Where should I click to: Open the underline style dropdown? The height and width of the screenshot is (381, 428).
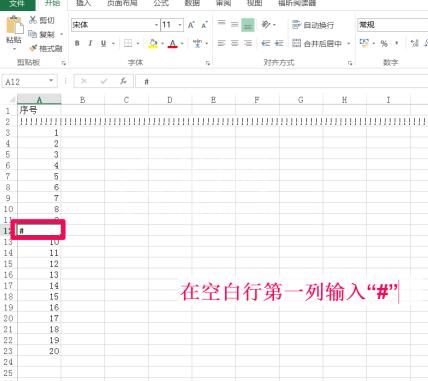click(113, 44)
